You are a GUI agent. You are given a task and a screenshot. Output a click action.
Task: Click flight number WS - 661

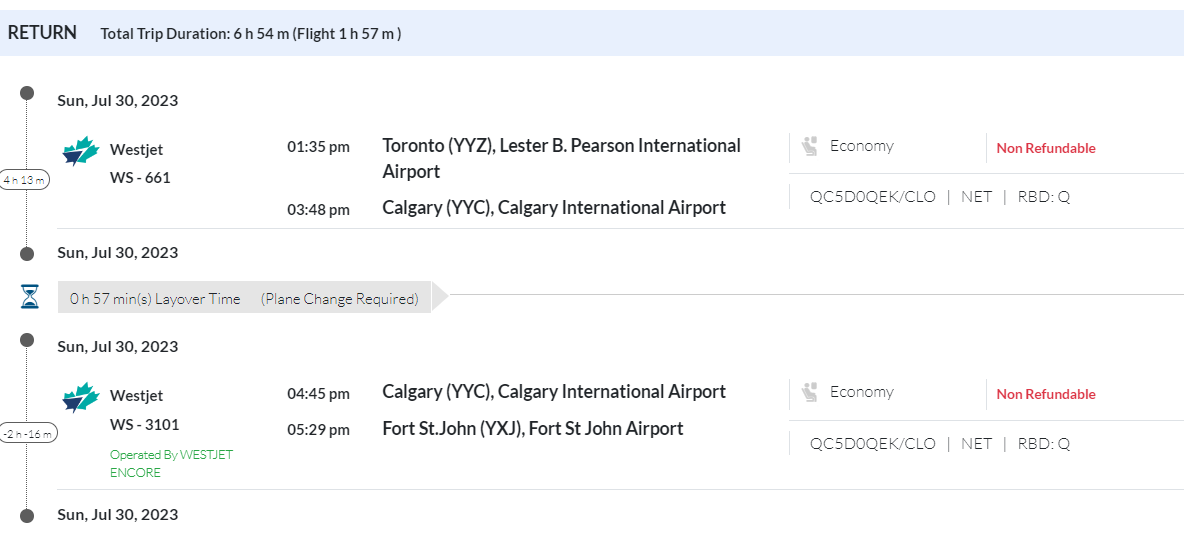140,178
